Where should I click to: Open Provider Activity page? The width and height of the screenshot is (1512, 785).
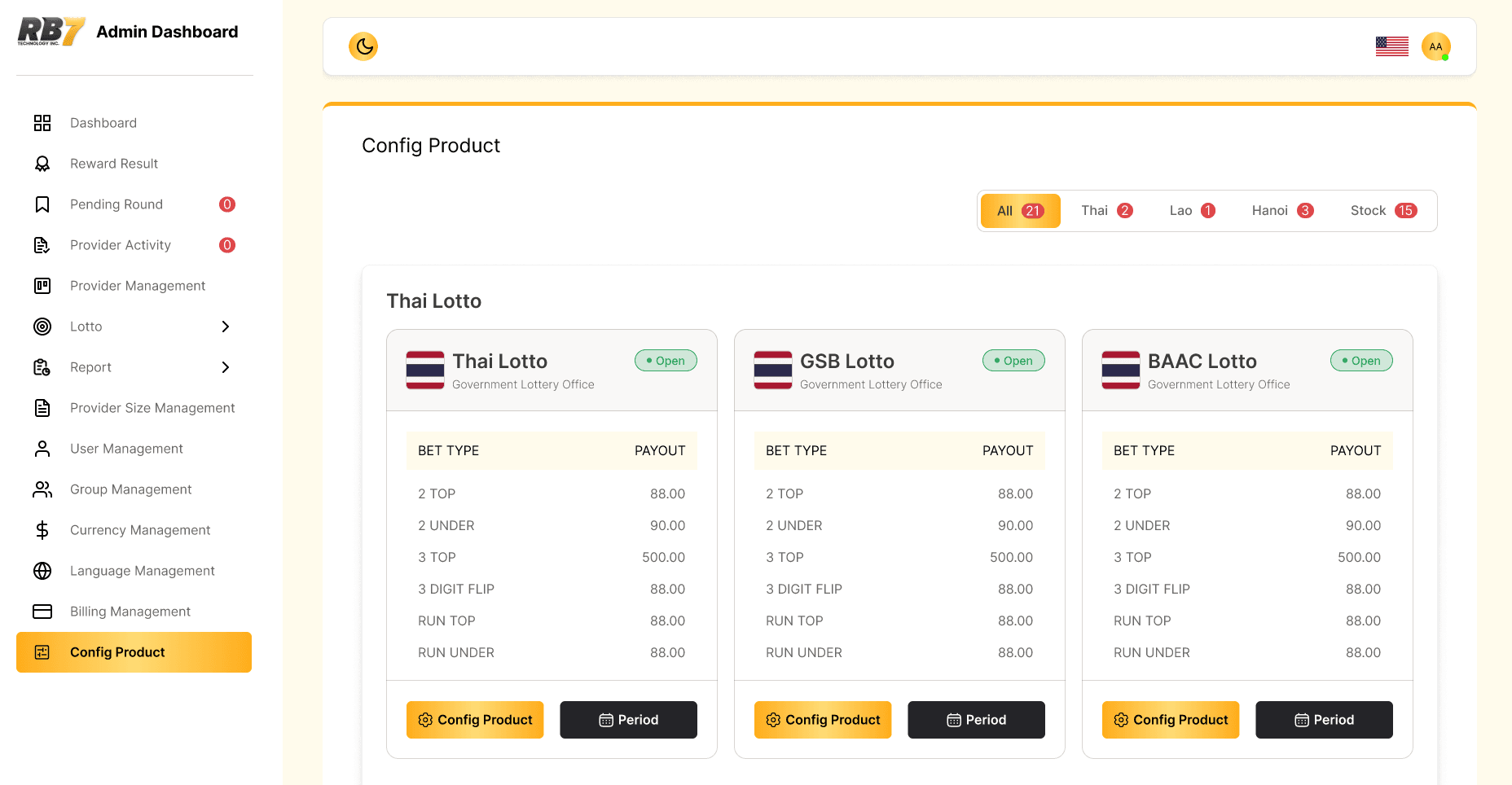click(x=134, y=245)
